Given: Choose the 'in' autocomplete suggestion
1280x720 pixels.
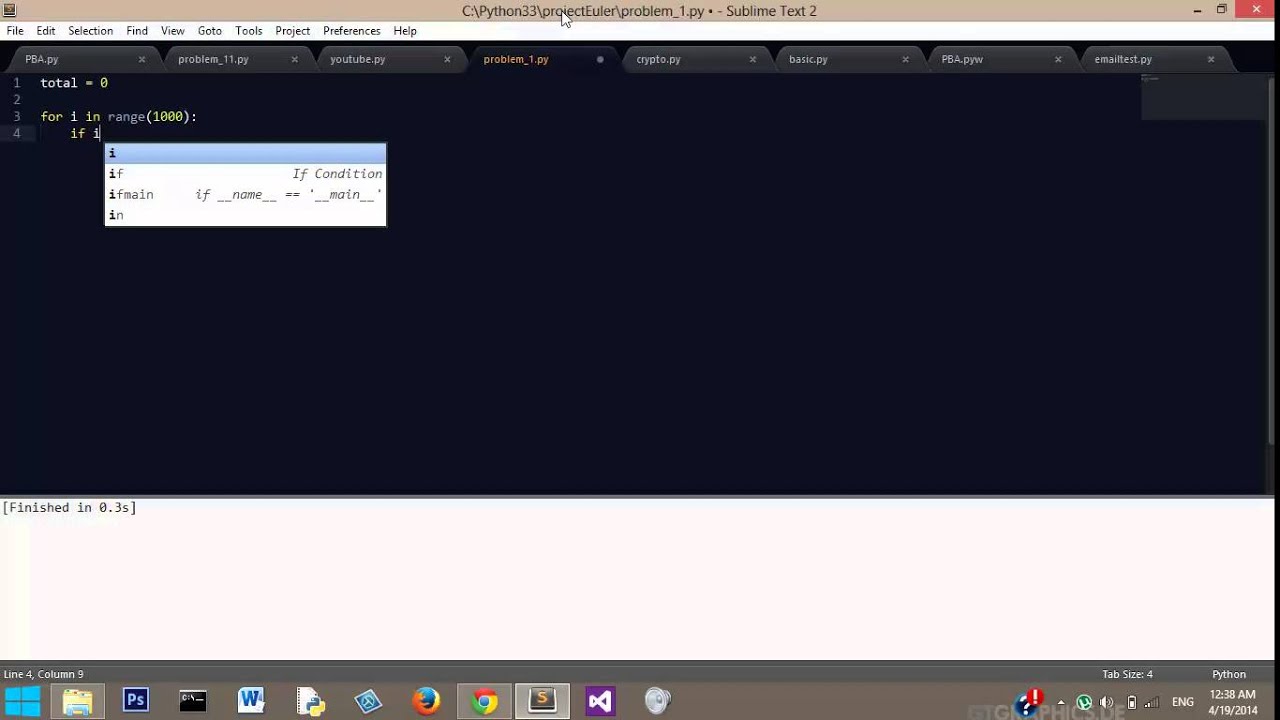Looking at the screenshot, I should (245, 215).
